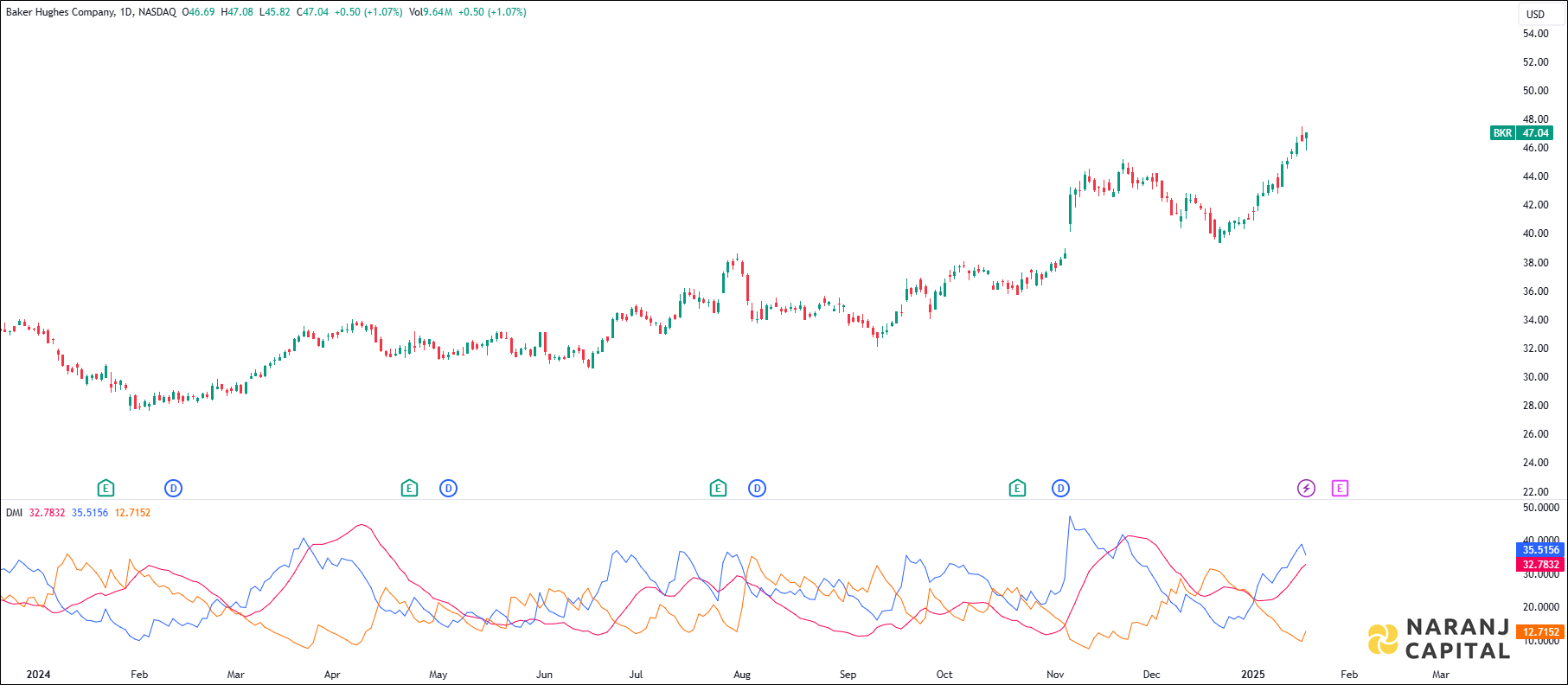Click the Nov label on time axis
Screen dimensions: 1568x685
1055,675
